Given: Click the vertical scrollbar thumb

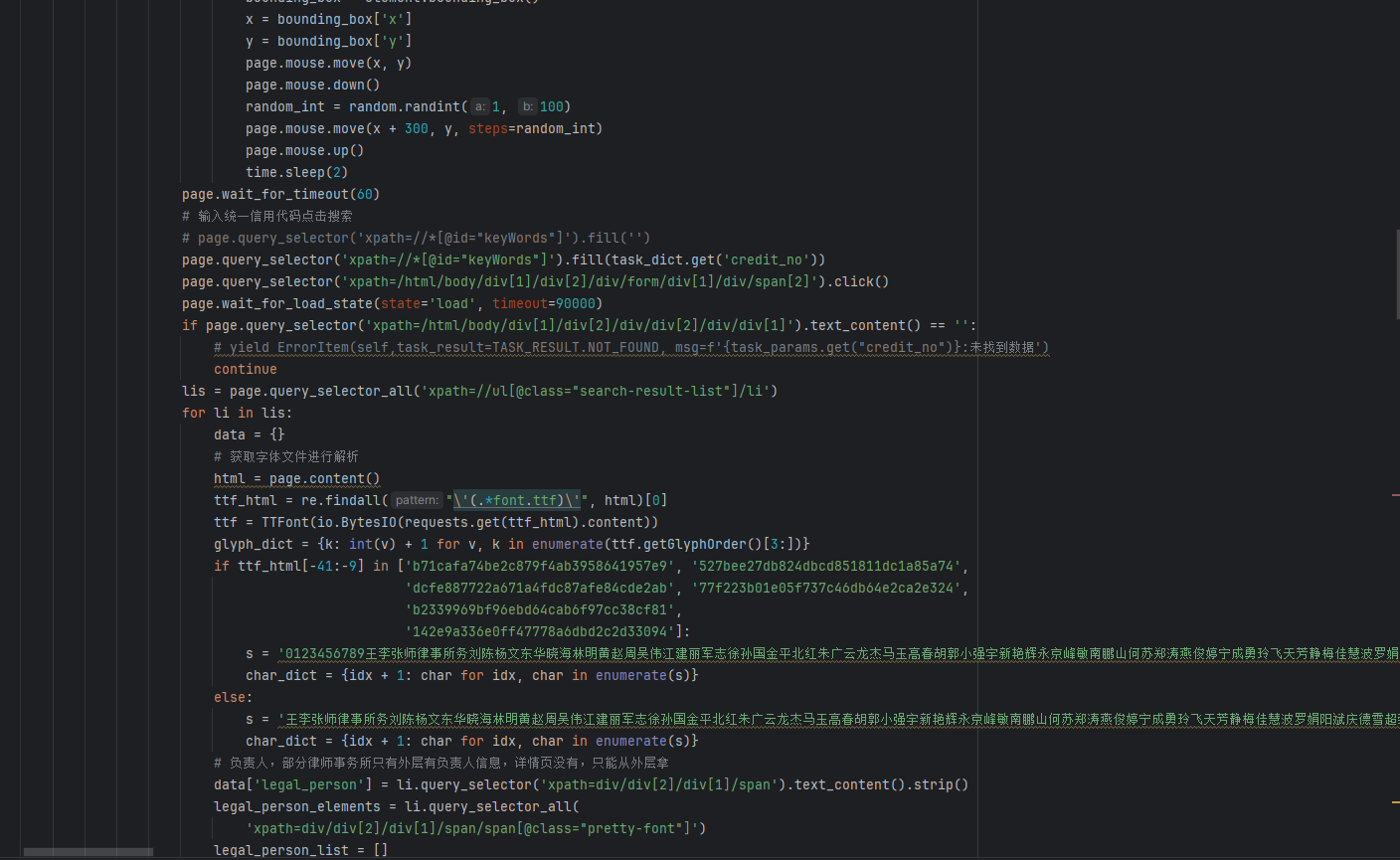Looking at the screenshot, I should pos(1398,273).
